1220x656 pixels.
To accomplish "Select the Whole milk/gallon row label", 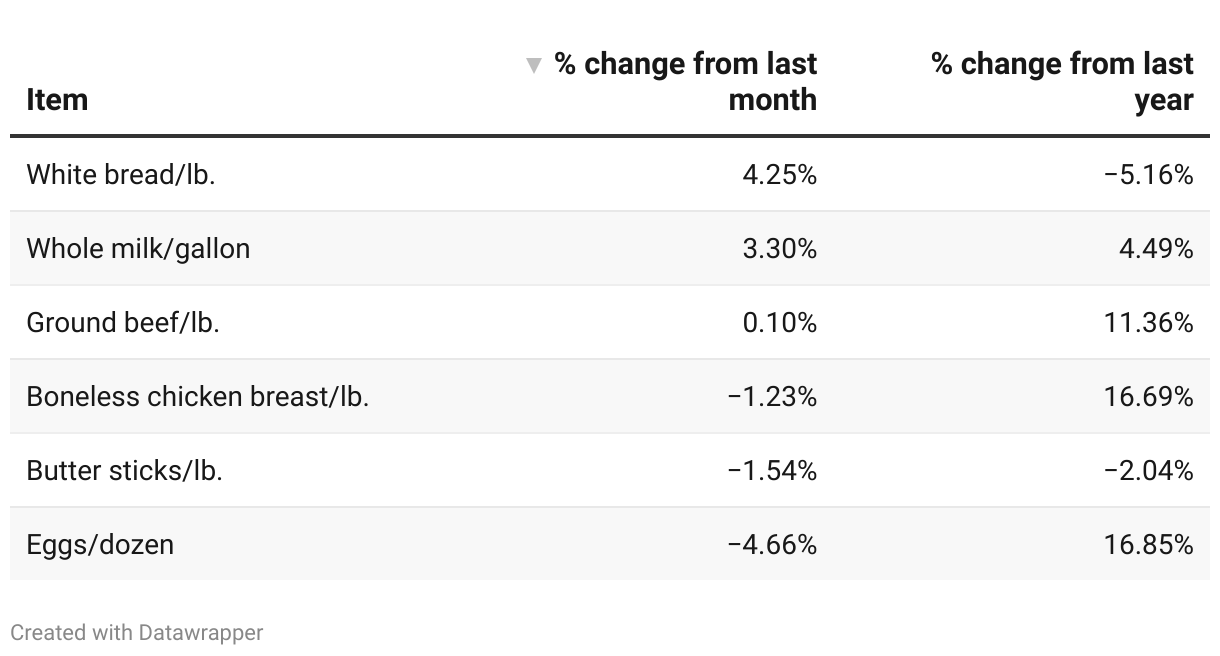I will coord(138,248).
